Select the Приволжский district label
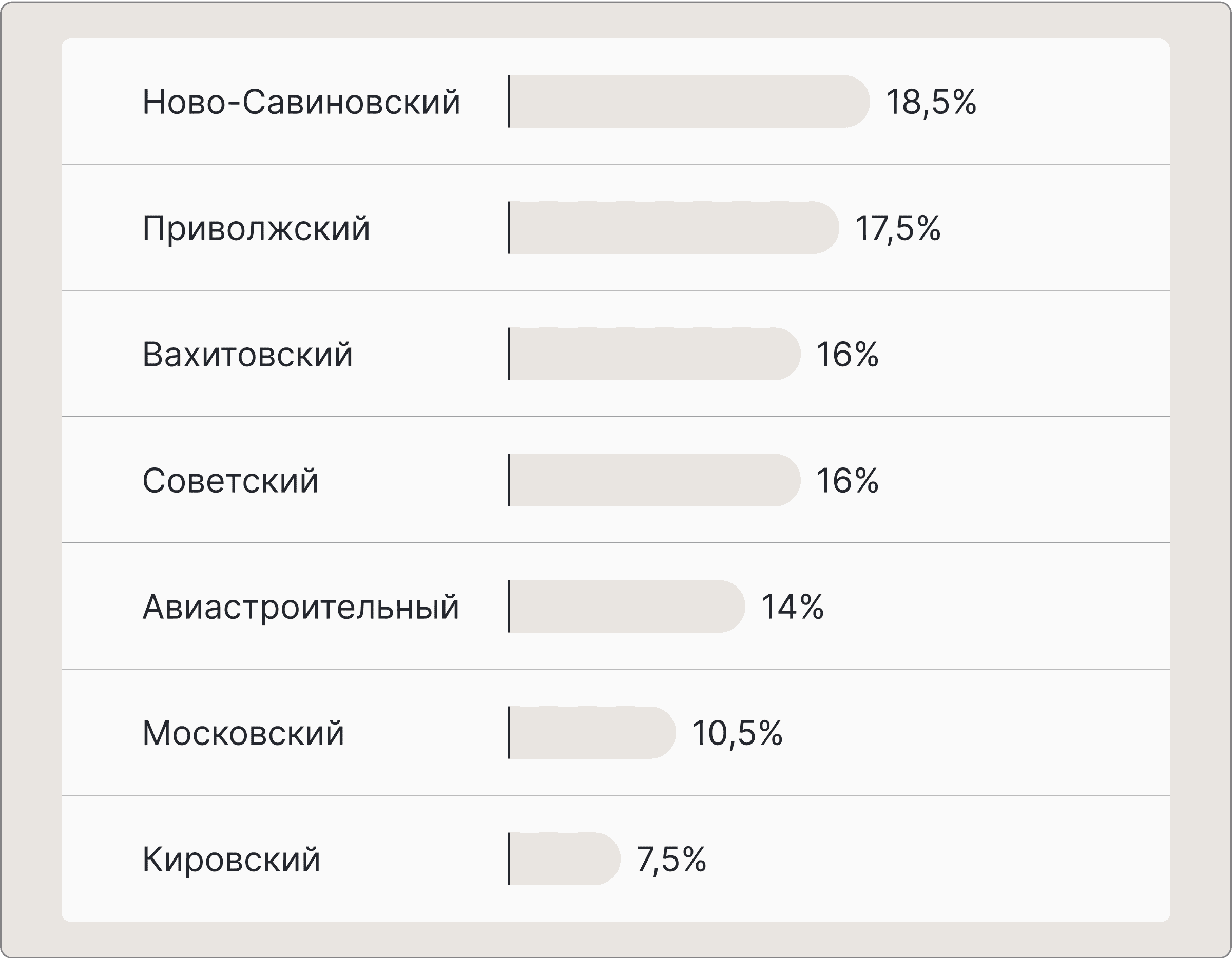The width and height of the screenshot is (1232, 958). pyautogui.click(x=256, y=228)
